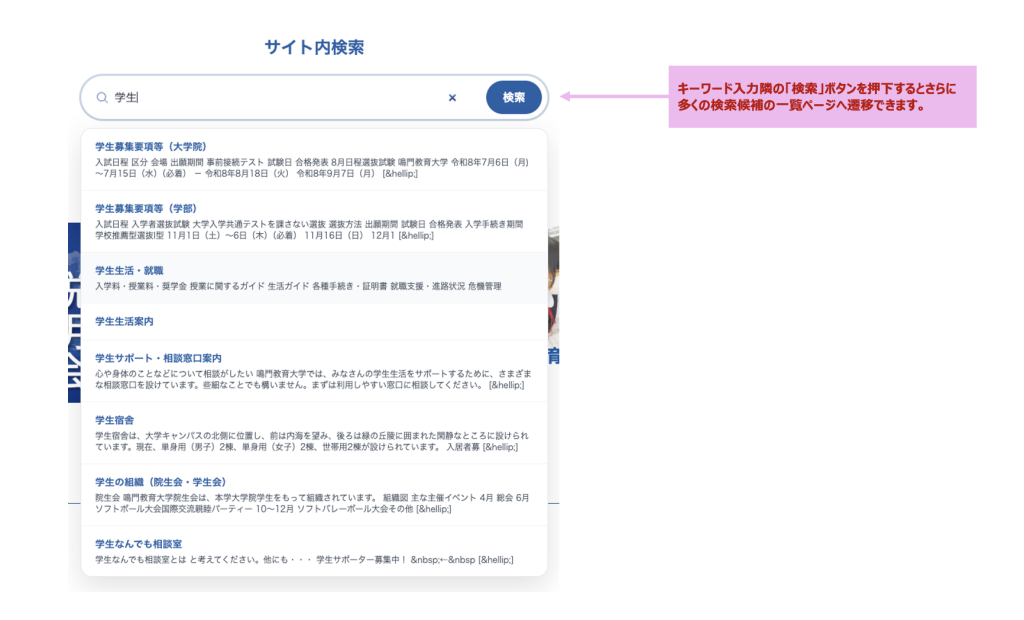Open the 学生募集要項等（学部） result
The height and width of the screenshot is (620, 1024).
tap(145, 208)
